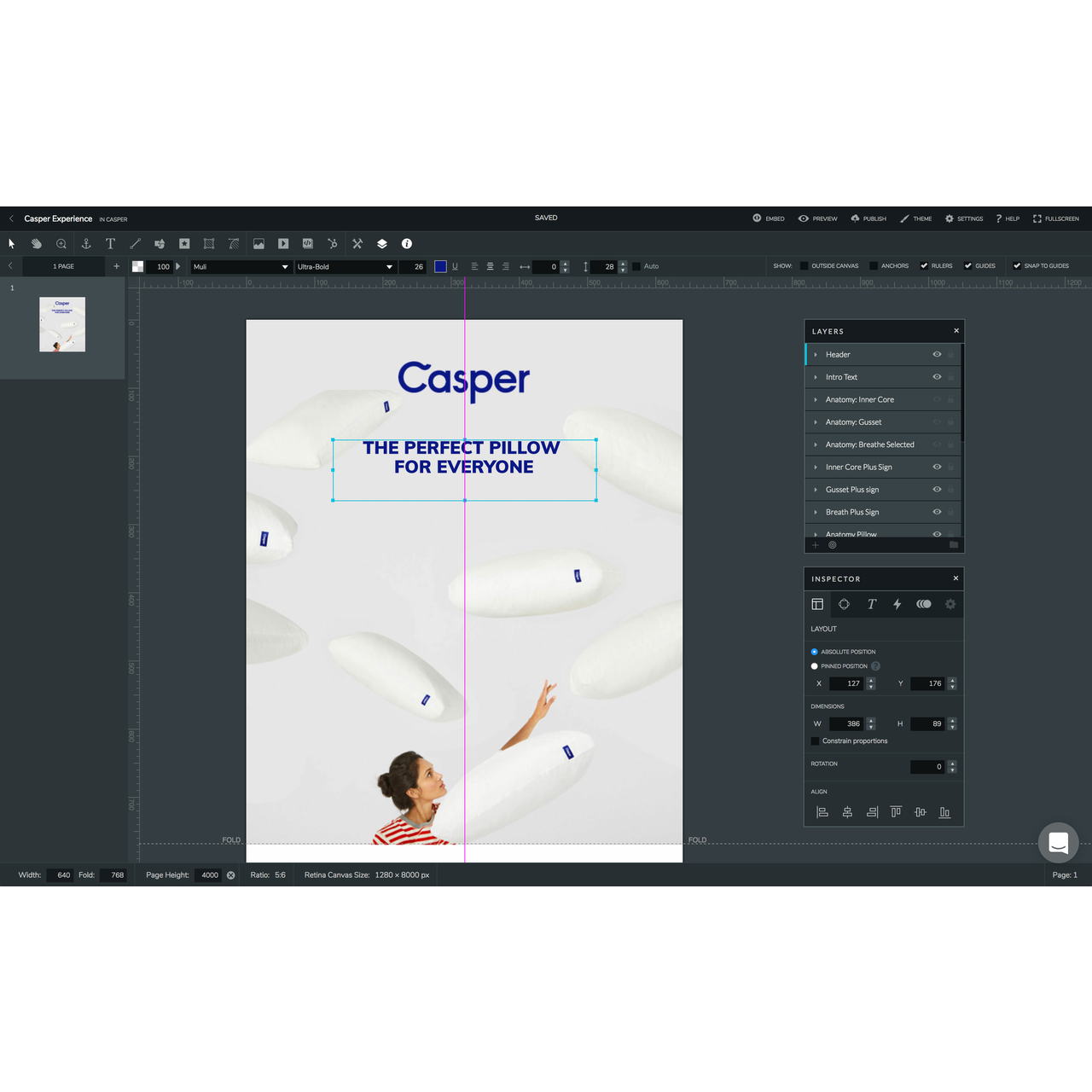Switch to the Typography tab in Inspector

[872, 604]
